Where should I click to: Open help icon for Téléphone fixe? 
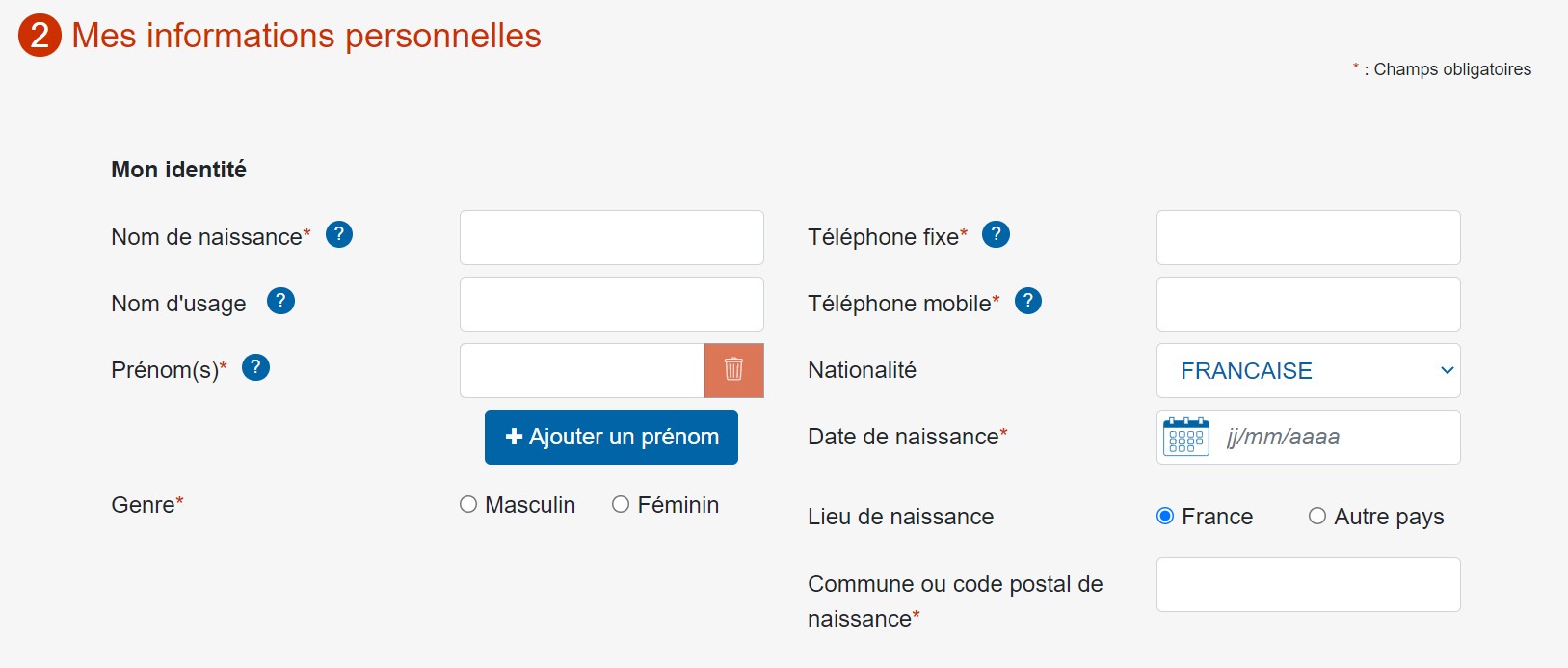(x=996, y=234)
